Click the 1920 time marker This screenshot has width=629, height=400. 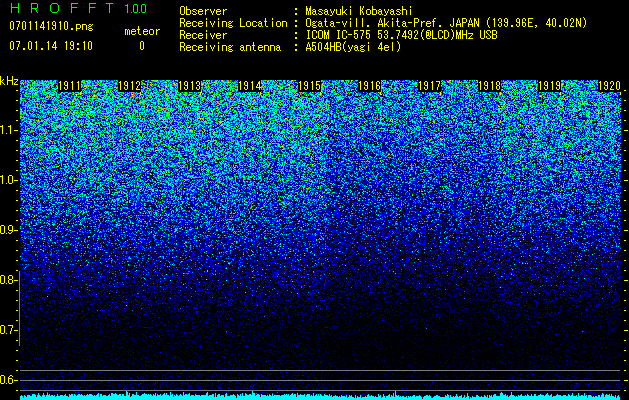pyautogui.click(x=609, y=86)
